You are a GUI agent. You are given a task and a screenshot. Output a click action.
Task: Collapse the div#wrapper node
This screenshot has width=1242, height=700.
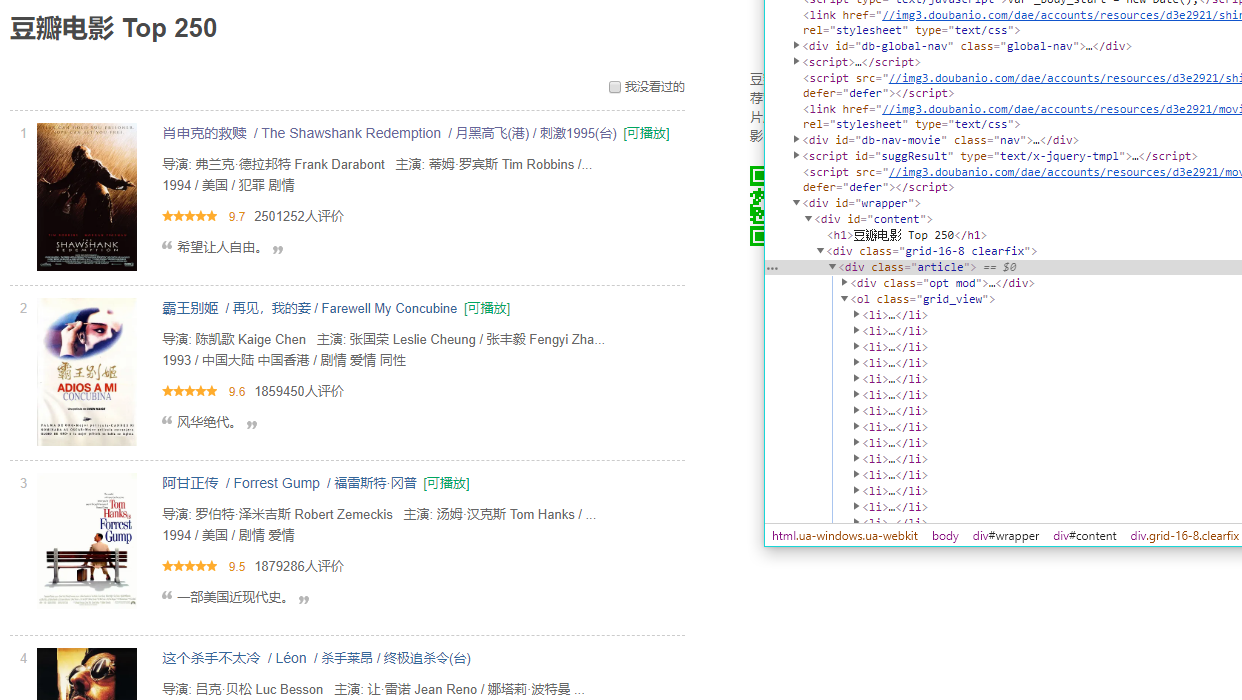coord(797,203)
